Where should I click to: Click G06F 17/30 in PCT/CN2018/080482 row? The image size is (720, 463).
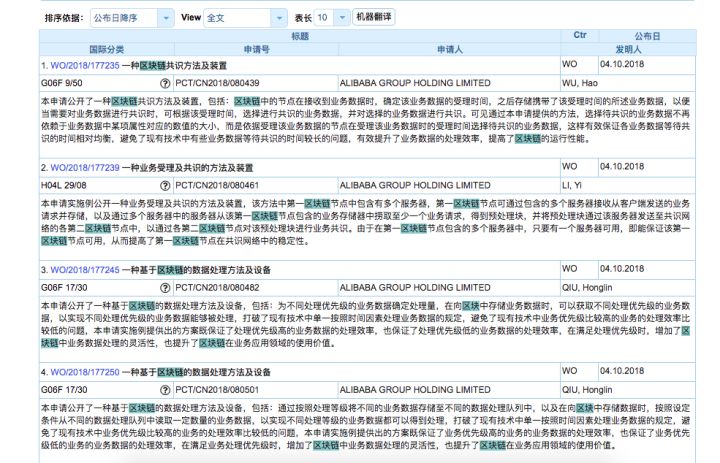tap(64, 288)
